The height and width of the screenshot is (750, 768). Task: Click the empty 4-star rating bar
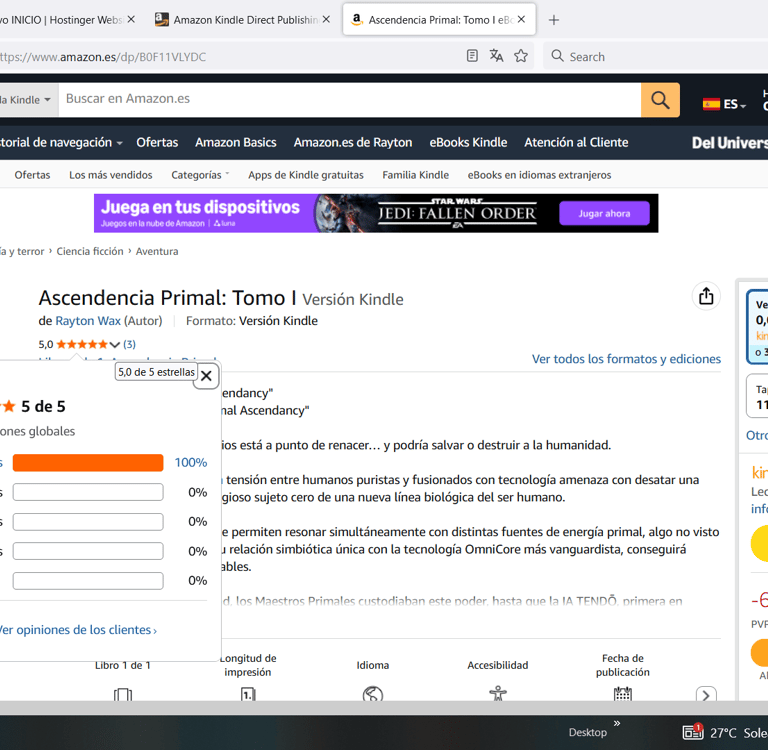pyautogui.click(x=88, y=492)
